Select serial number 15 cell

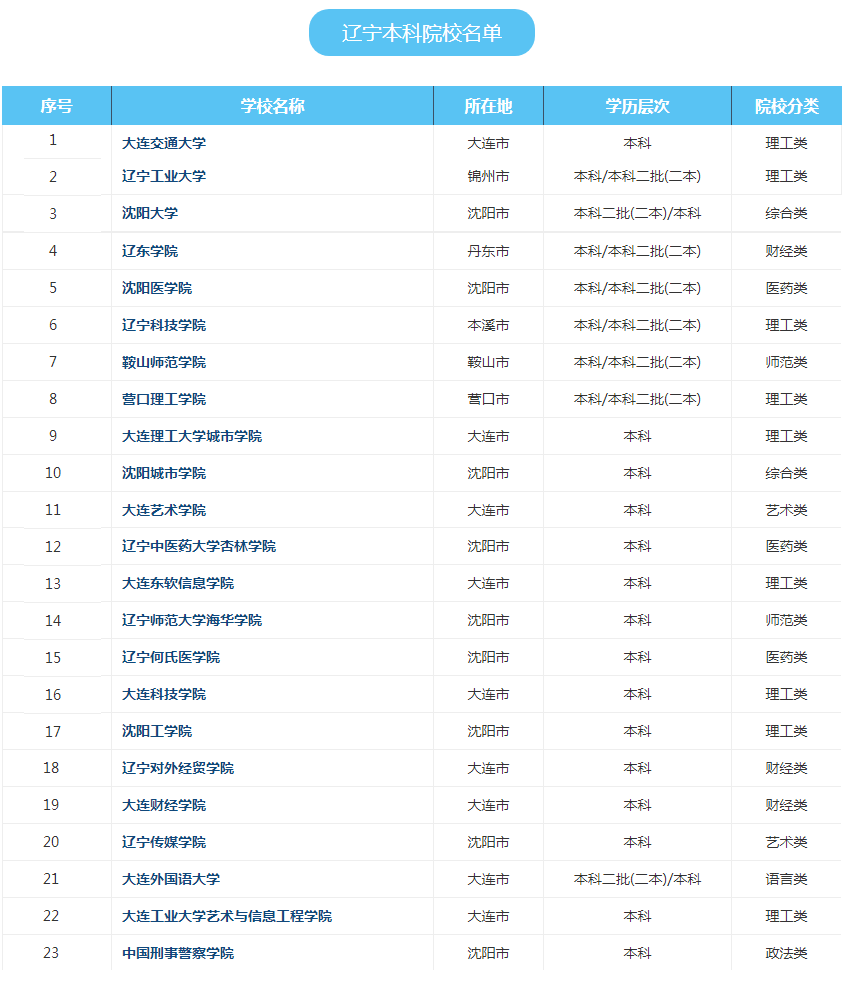pyautogui.click(x=53, y=658)
